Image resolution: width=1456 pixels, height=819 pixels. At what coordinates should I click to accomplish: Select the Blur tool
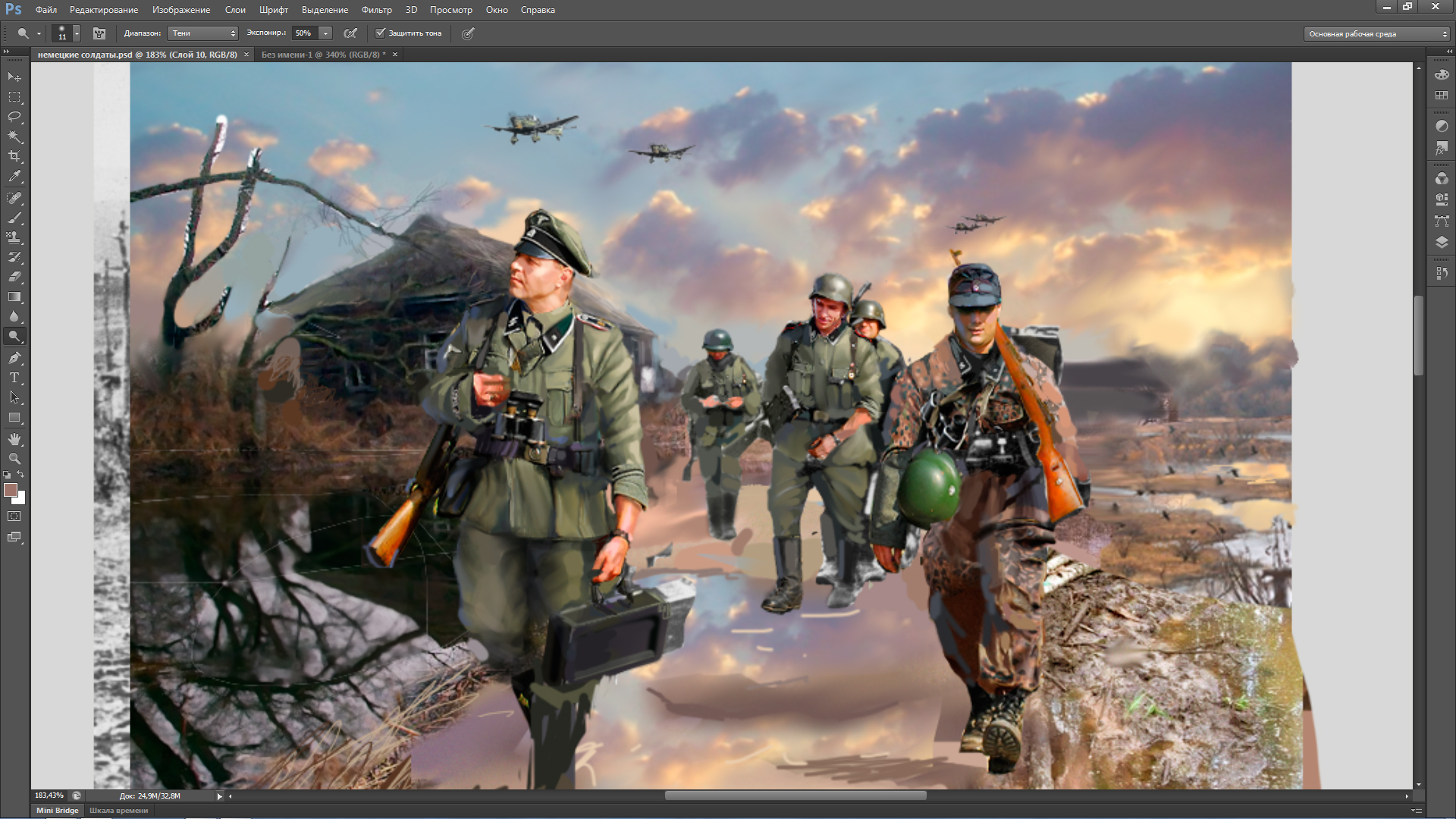point(14,316)
